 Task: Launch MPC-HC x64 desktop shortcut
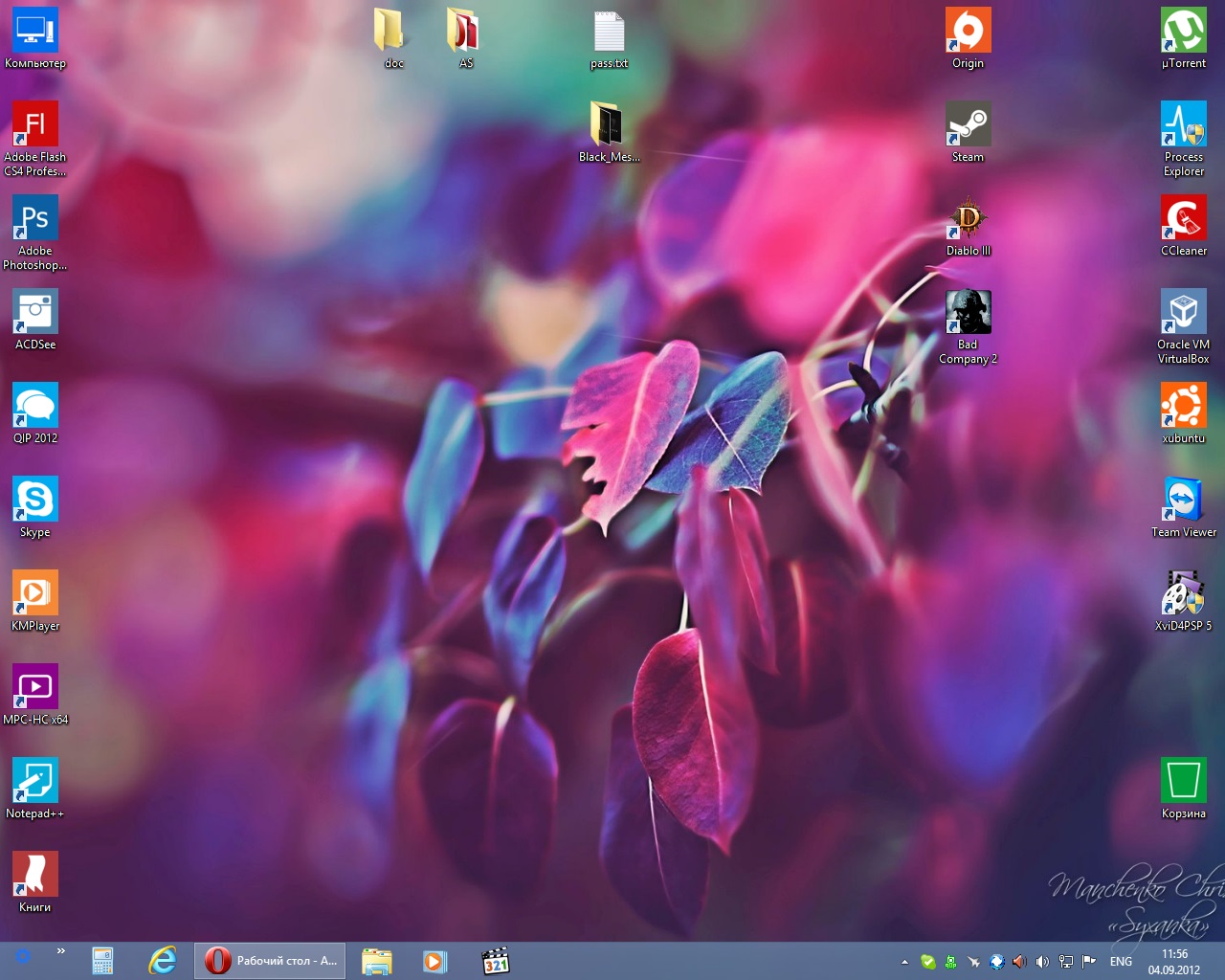(35, 695)
